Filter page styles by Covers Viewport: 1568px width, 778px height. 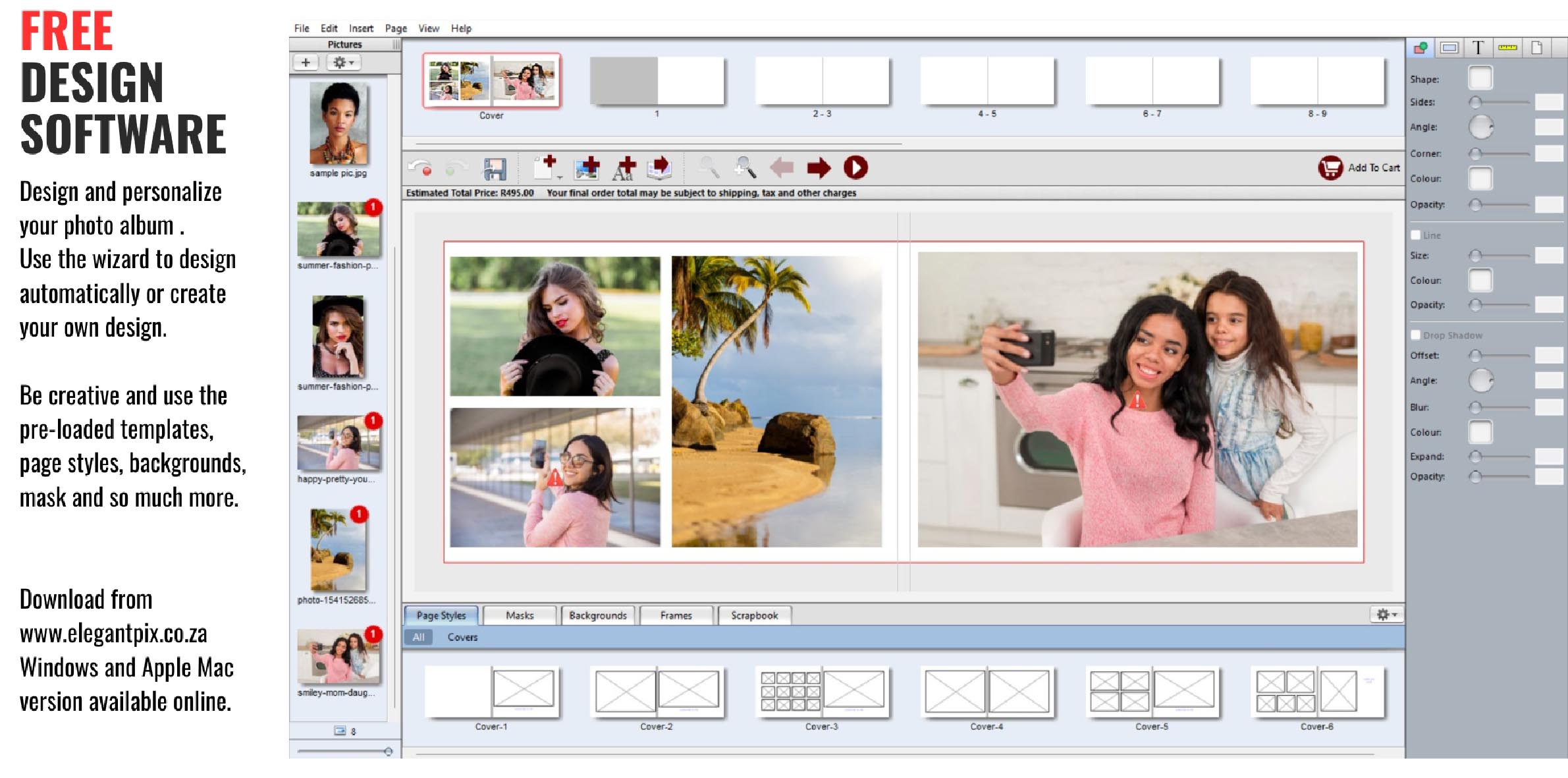(462, 637)
